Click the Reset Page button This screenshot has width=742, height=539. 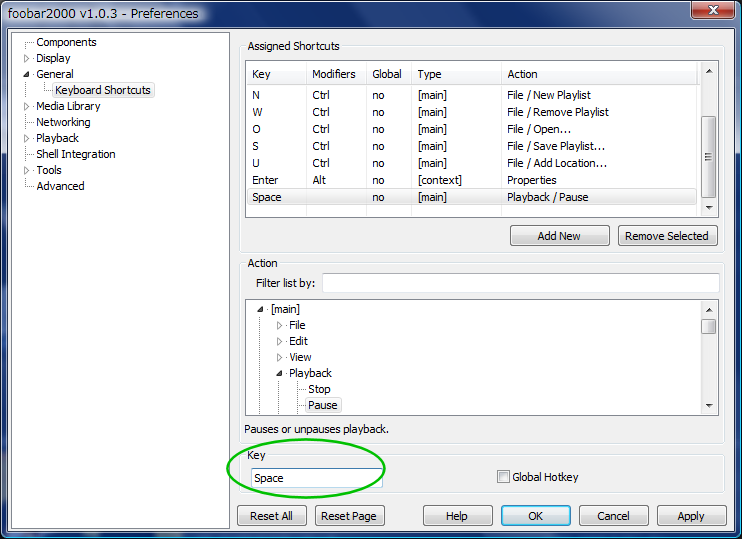click(x=349, y=516)
